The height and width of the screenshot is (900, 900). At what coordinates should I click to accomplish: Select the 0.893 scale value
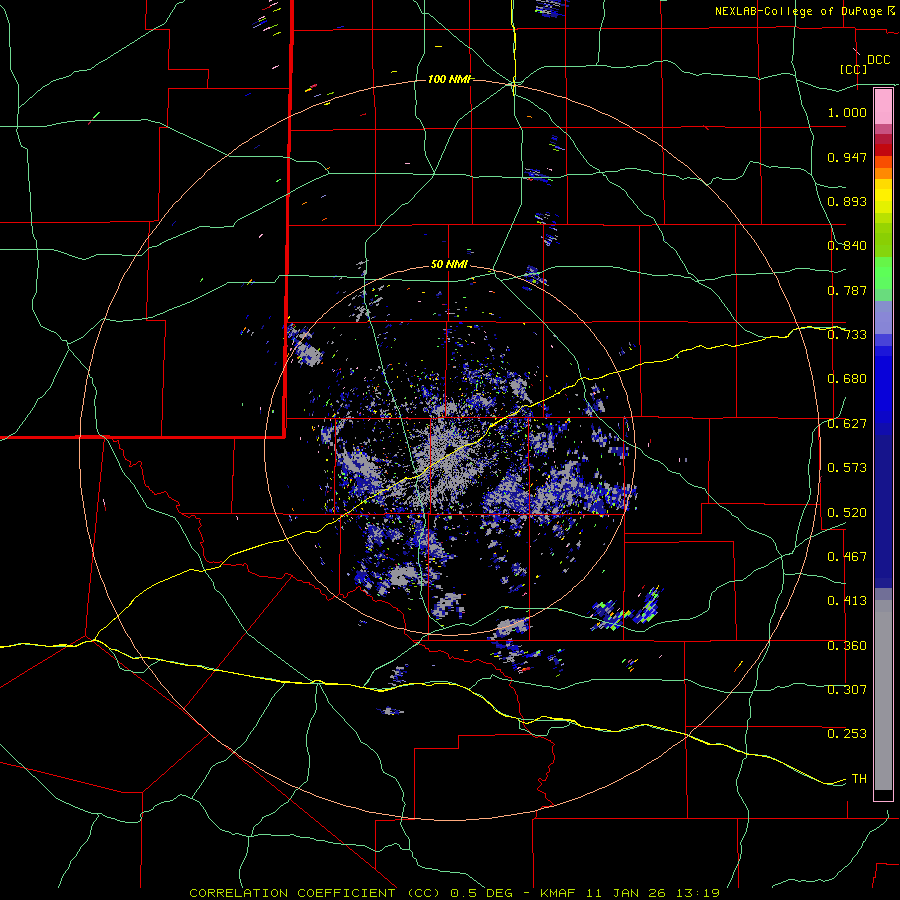tap(847, 201)
